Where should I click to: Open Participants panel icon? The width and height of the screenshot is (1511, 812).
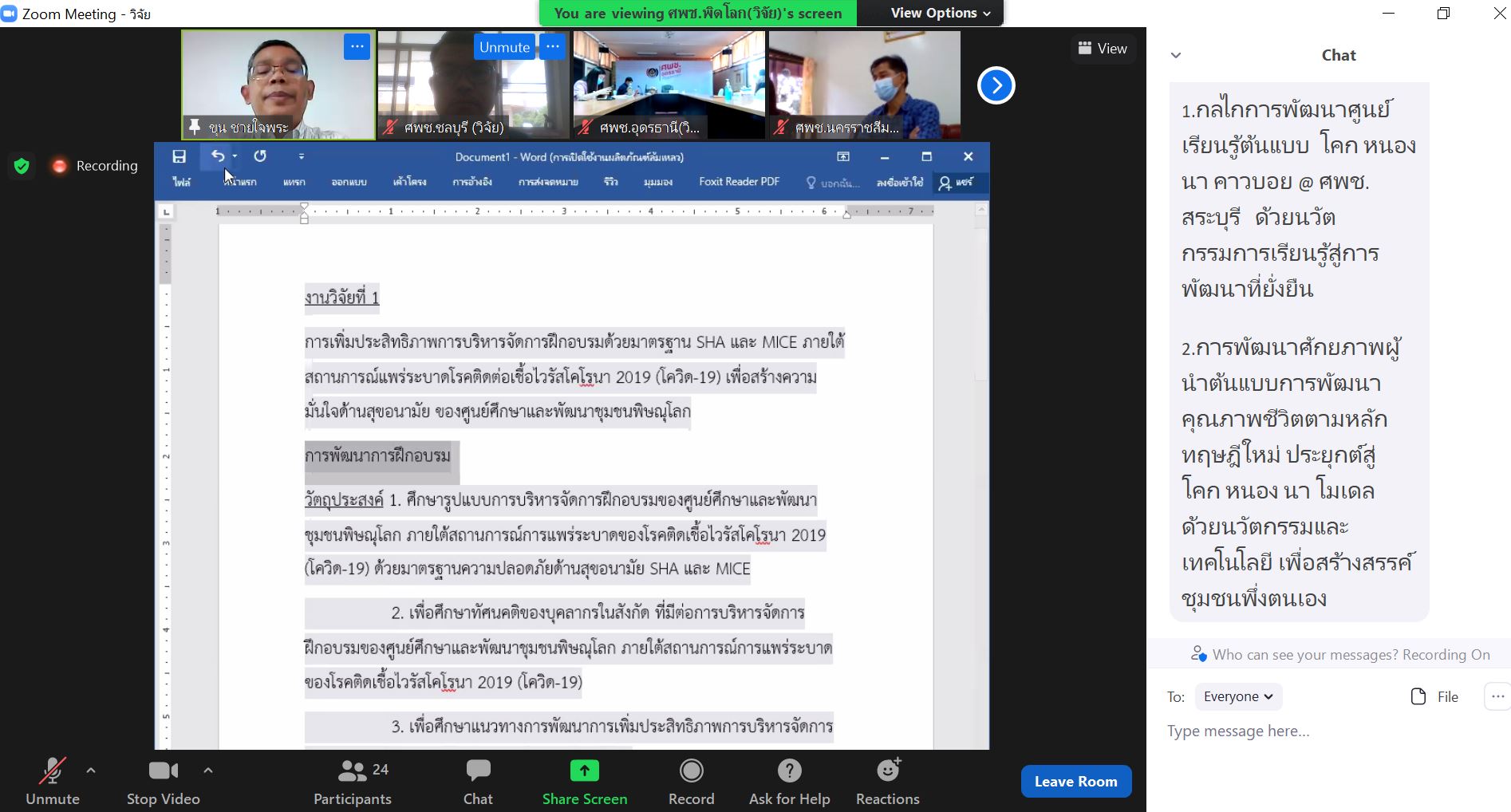coord(353,771)
